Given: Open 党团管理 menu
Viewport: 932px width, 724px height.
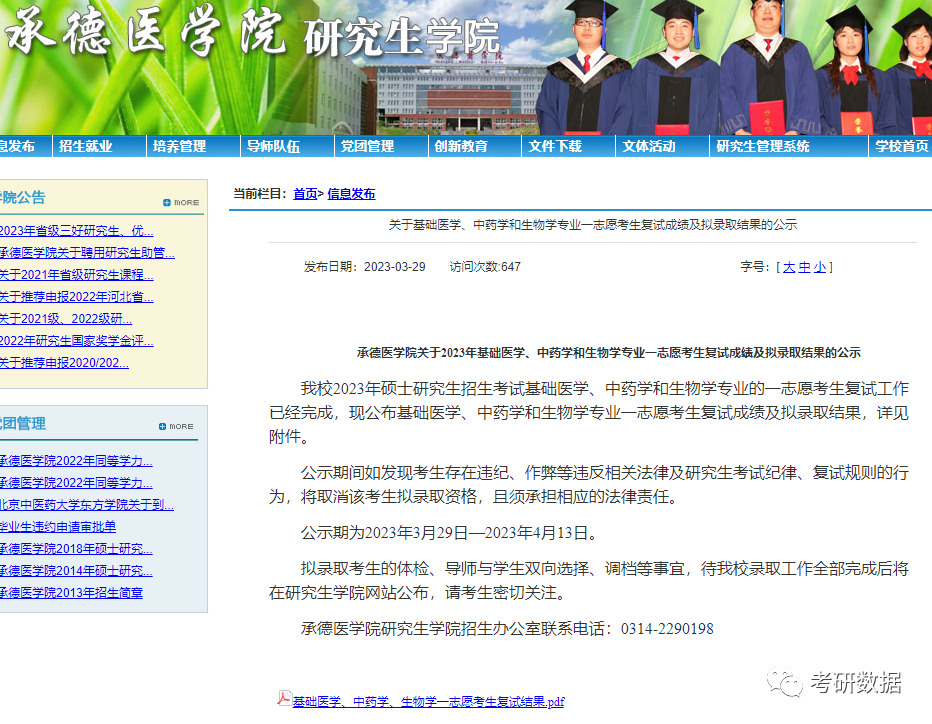Looking at the screenshot, I should 367,146.
